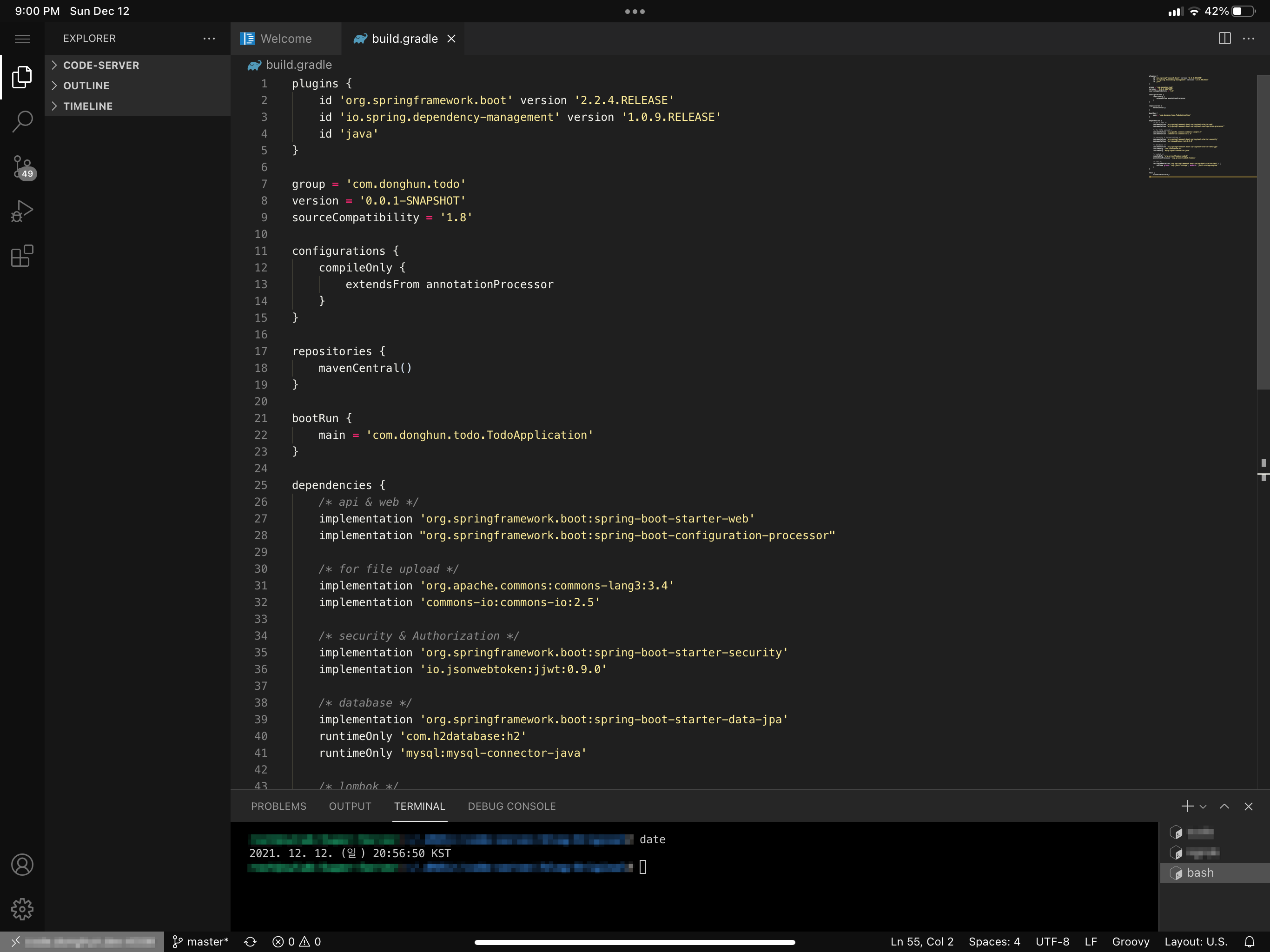Select the second blurred terminal instance
Viewport: 1270px width, 952px height.
(x=1215, y=853)
